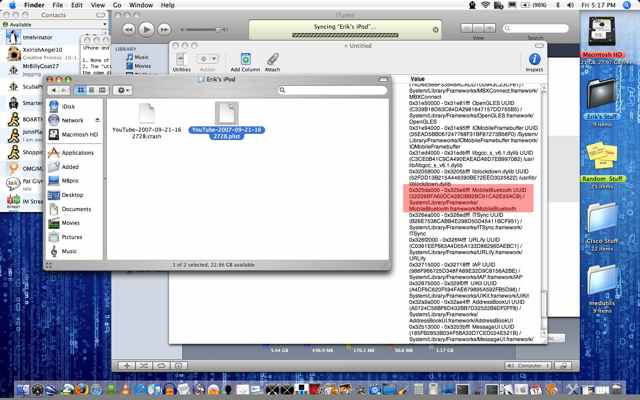
Task: Switch Finder window to list view
Action: pos(91,90)
